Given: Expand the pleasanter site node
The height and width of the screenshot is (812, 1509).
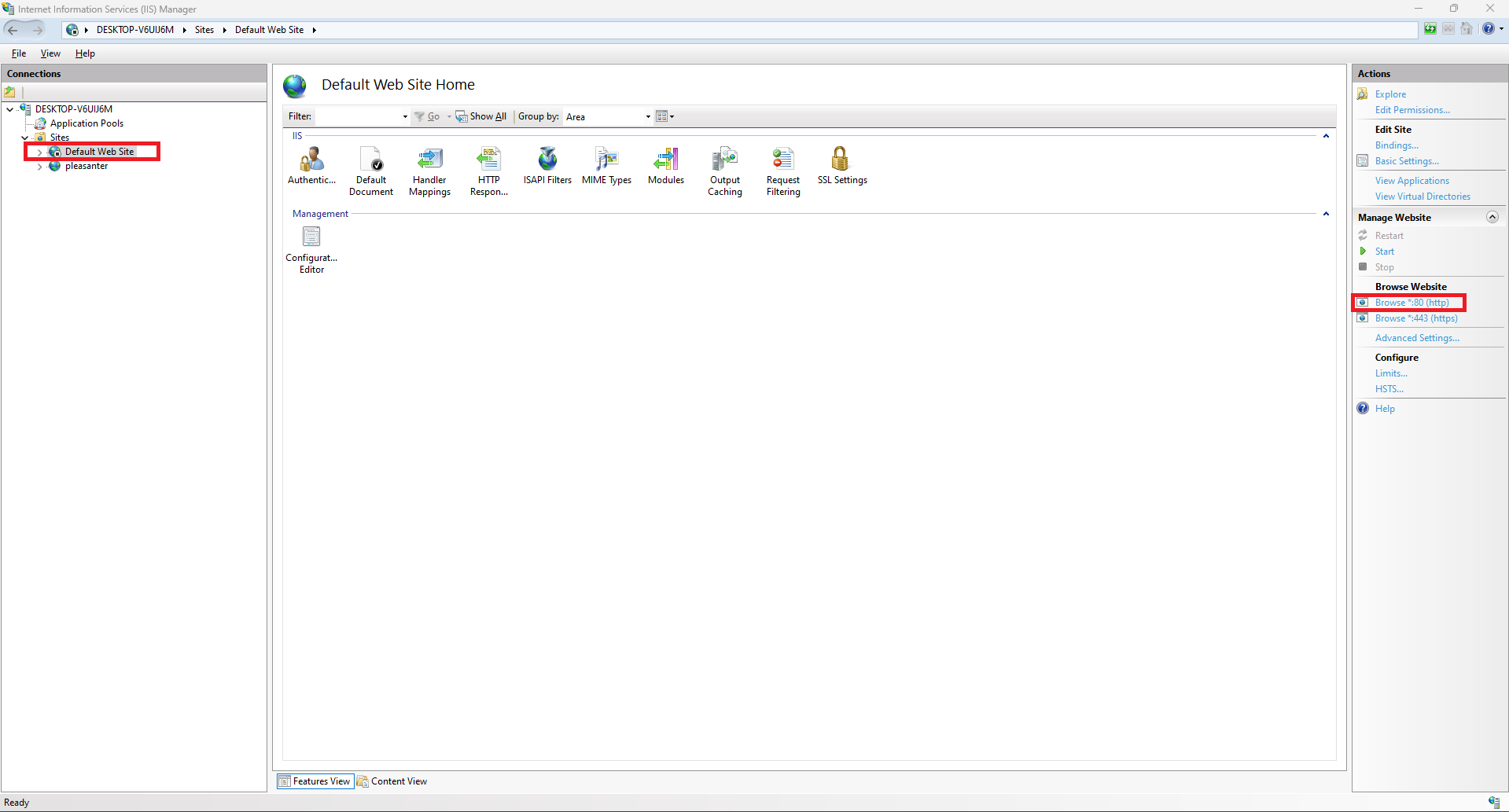Looking at the screenshot, I should pos(39,166).
